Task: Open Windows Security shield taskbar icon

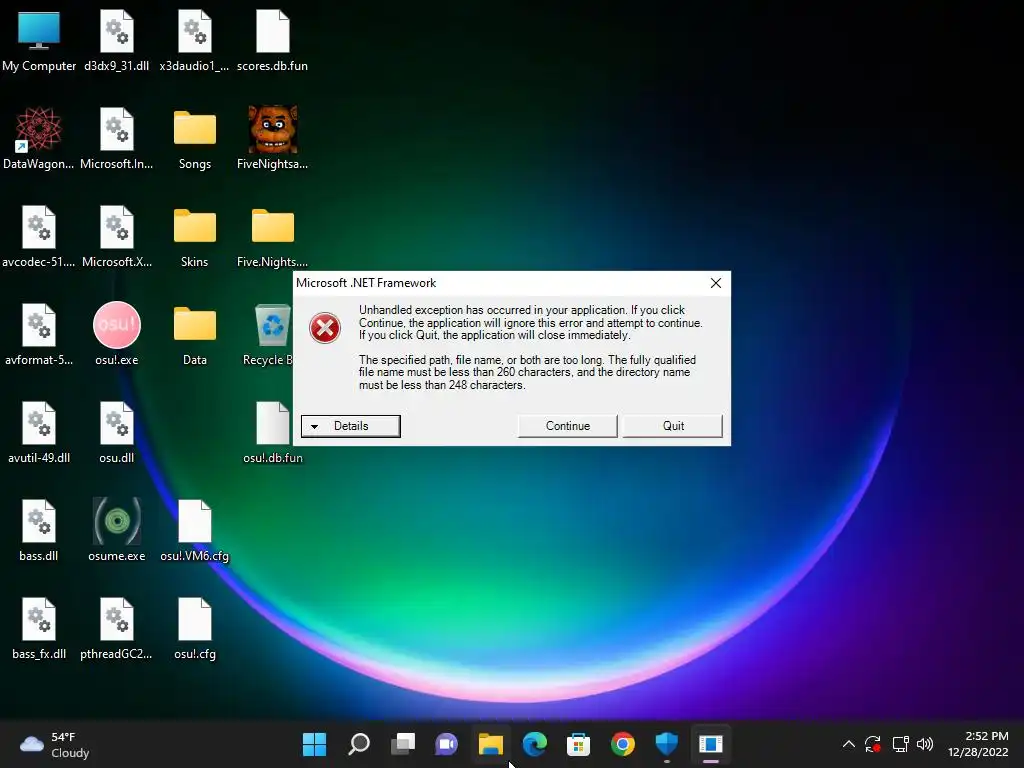Action: coord(667,744)
